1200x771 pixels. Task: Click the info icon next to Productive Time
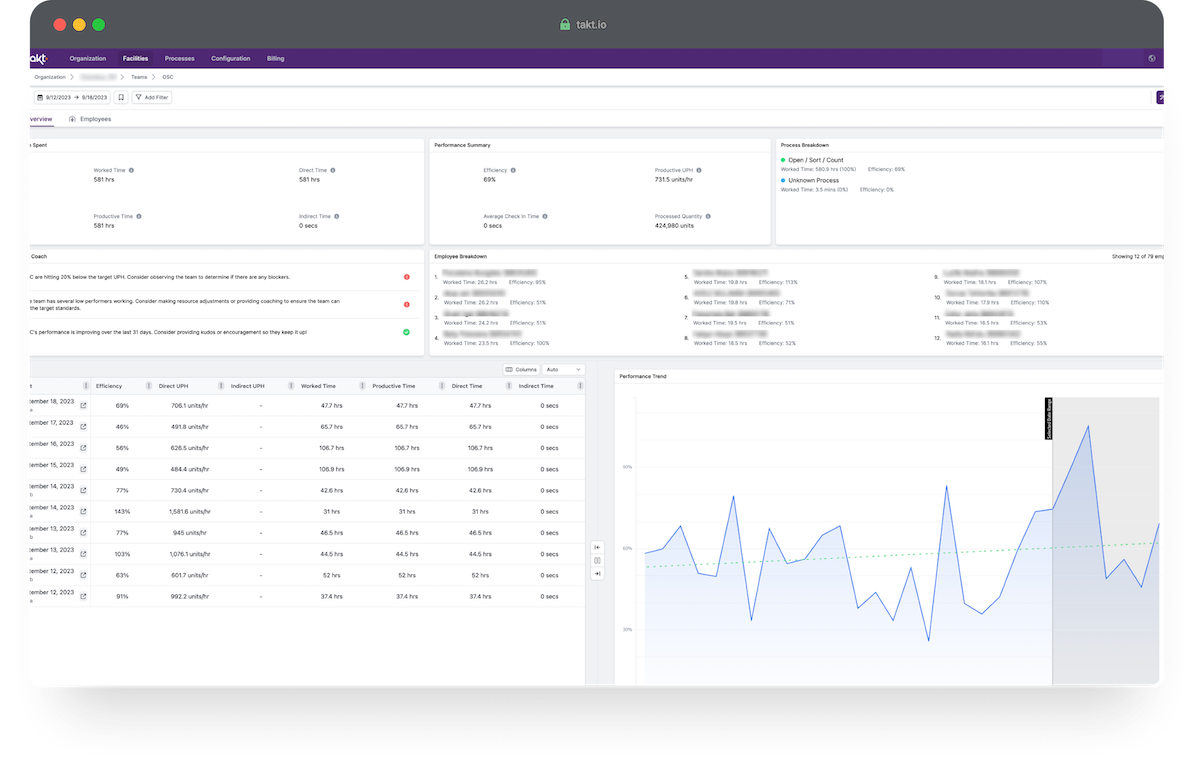pos(139,216)
